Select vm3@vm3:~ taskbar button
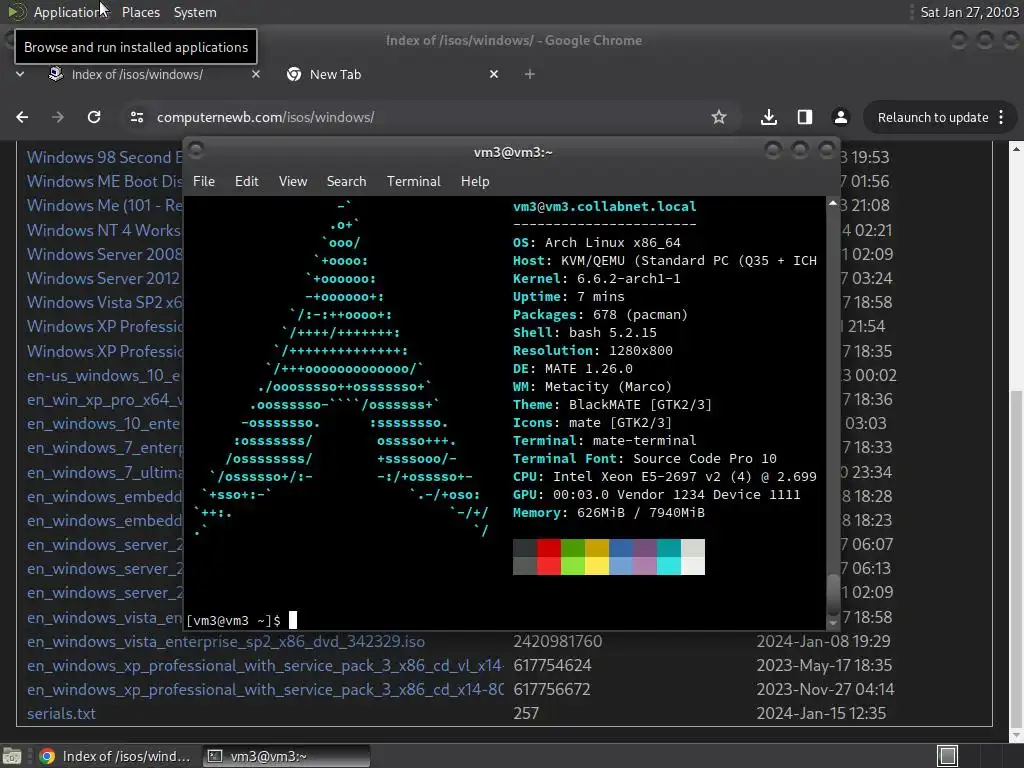Viewport: 1024px width, 768px height. coord(287,756)
